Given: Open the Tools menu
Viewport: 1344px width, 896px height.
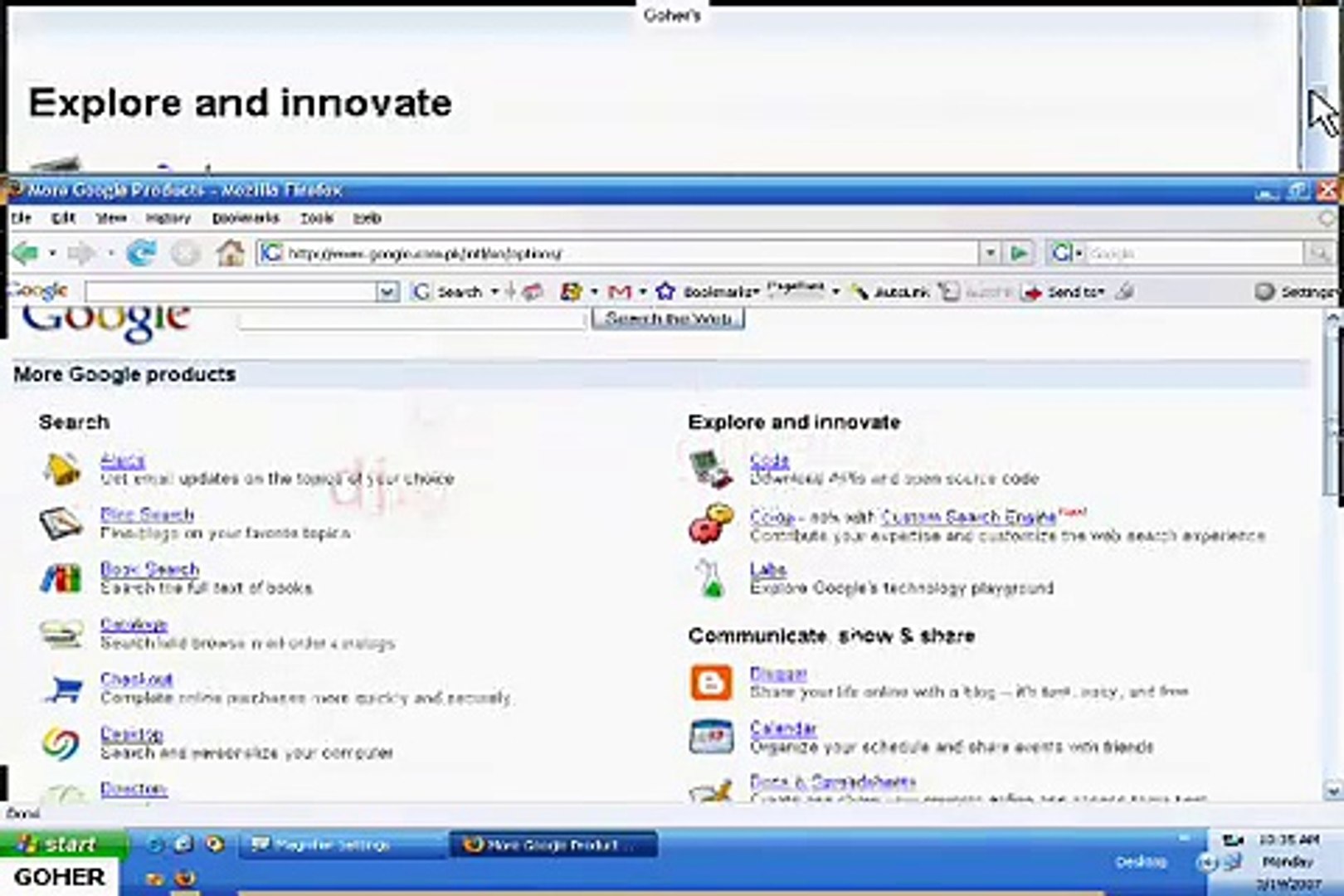Looking at the screenshot, I should point(316,218).
